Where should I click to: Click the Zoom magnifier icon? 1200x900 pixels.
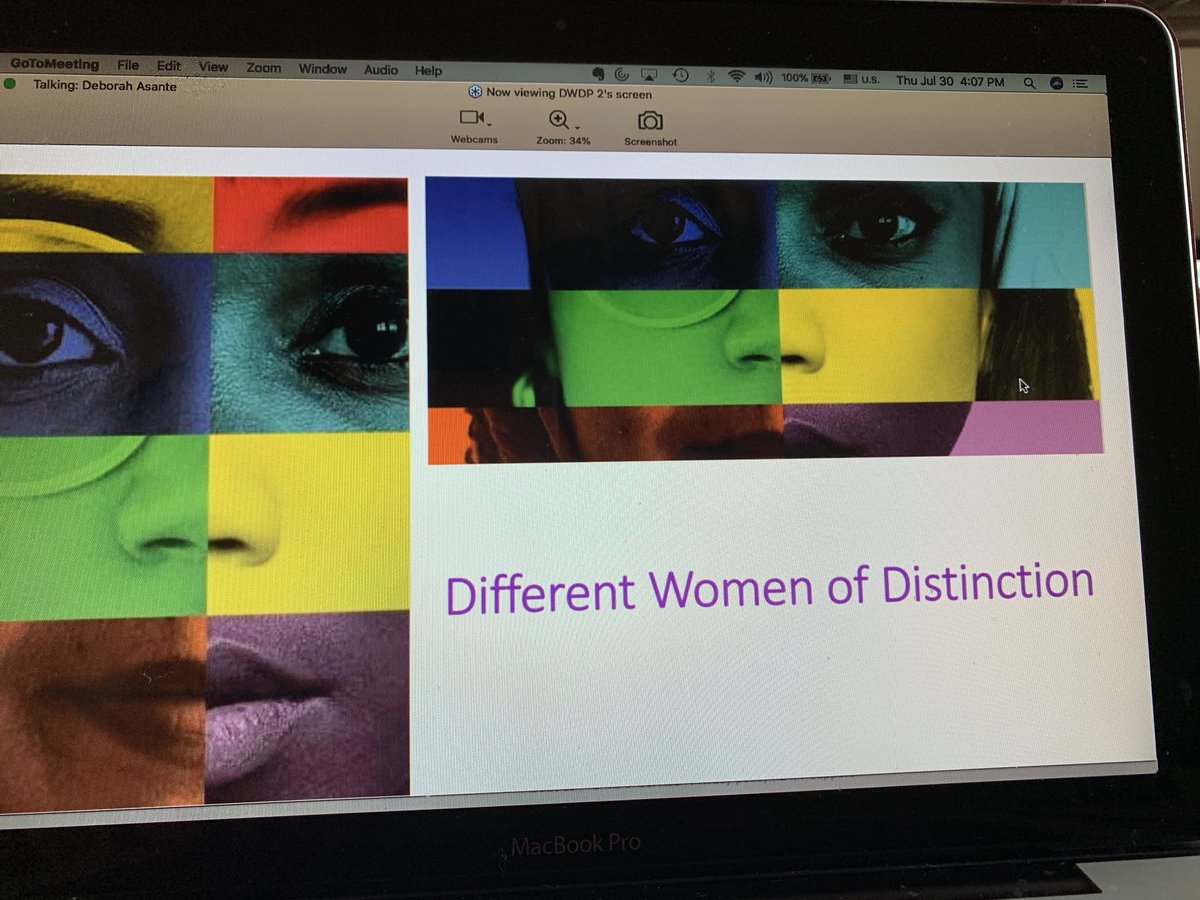[x=558, y=120]
